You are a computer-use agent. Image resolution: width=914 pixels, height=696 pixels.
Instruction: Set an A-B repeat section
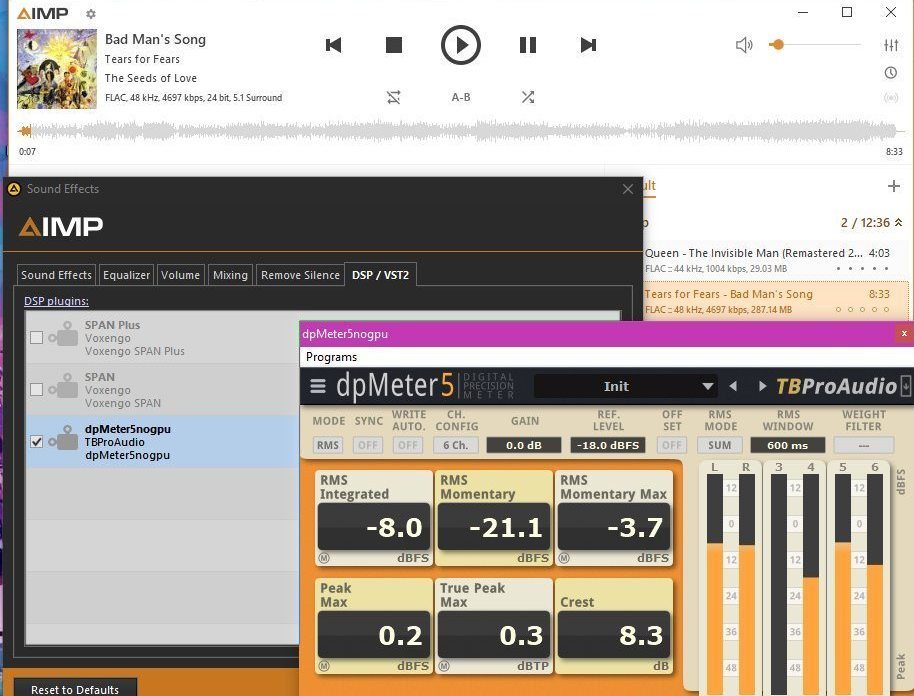[460, 97]
